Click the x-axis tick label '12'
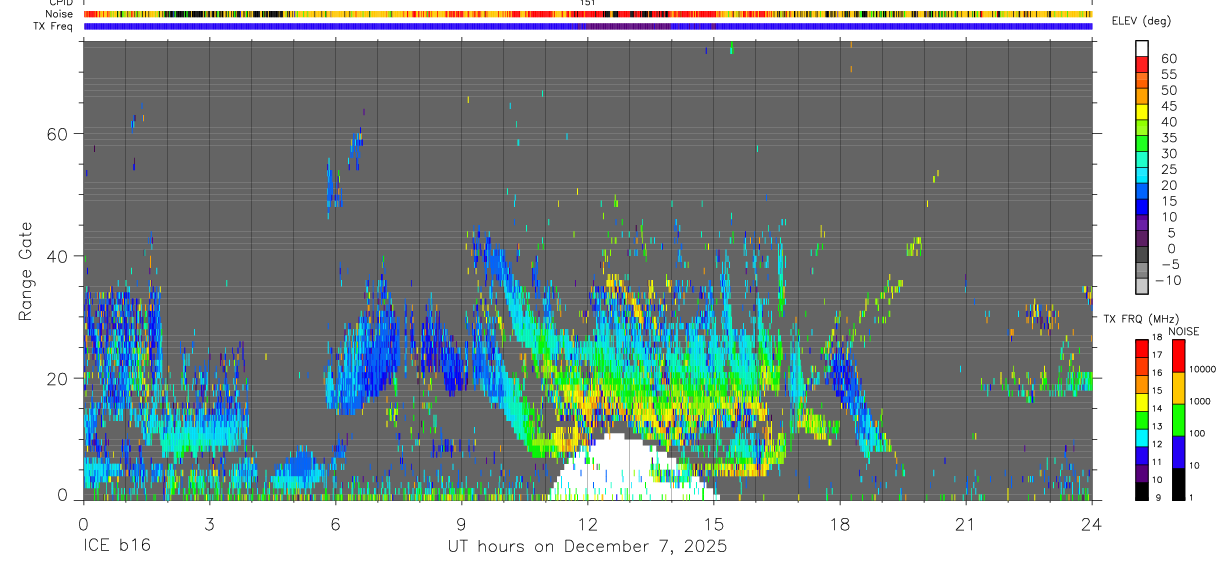This screenshot has height=567, width=1228. pyautogui.click(x=587, y=523)
